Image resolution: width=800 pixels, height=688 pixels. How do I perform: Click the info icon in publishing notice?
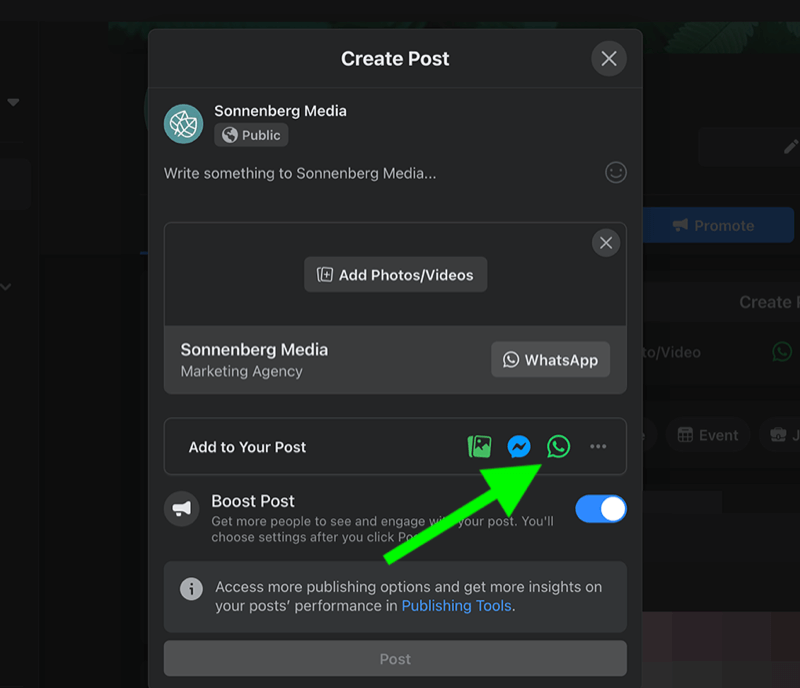191,589
